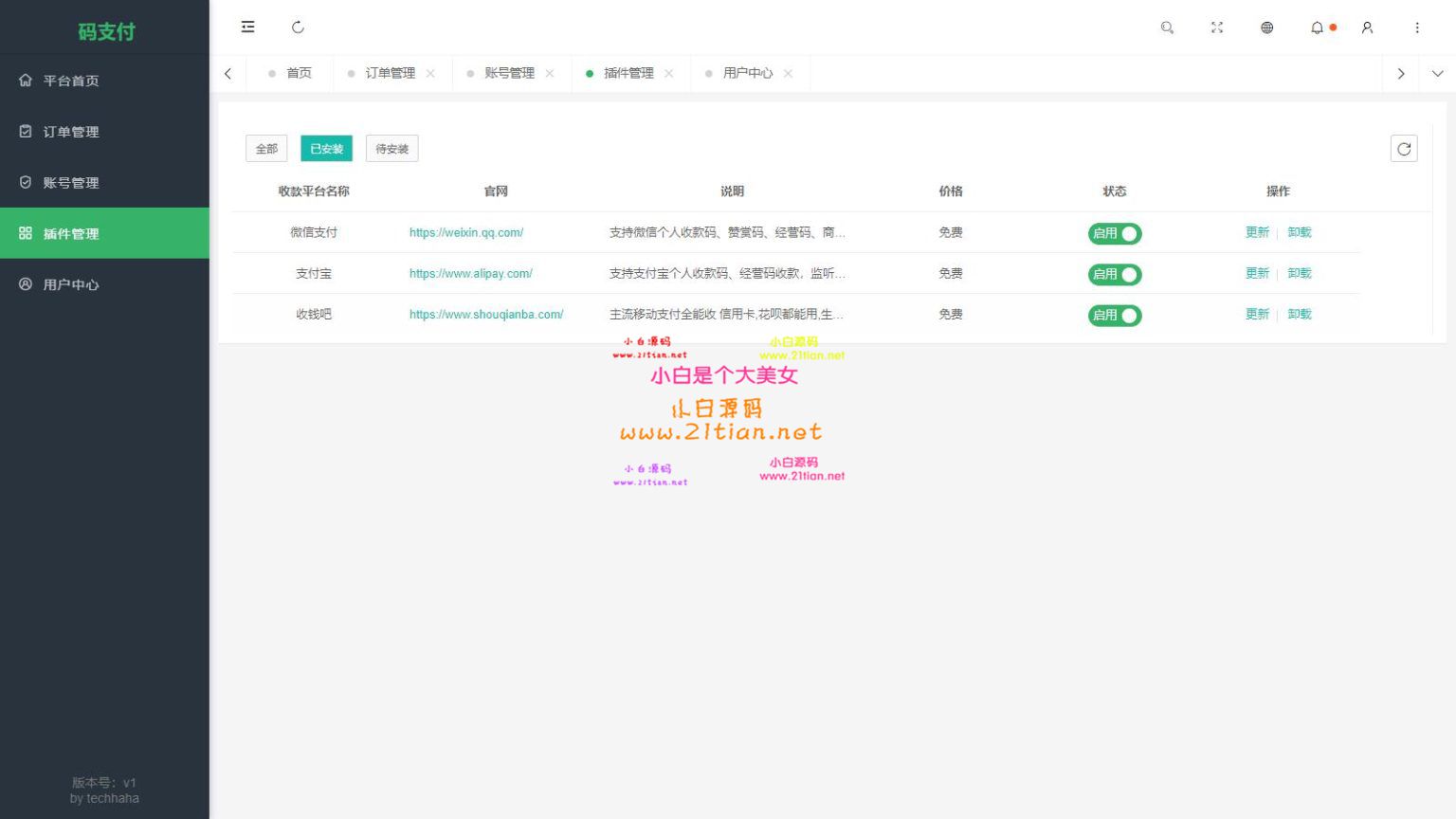
Task: Click 卸载 for 收钱吧
Action: (x=1300, y=314)
